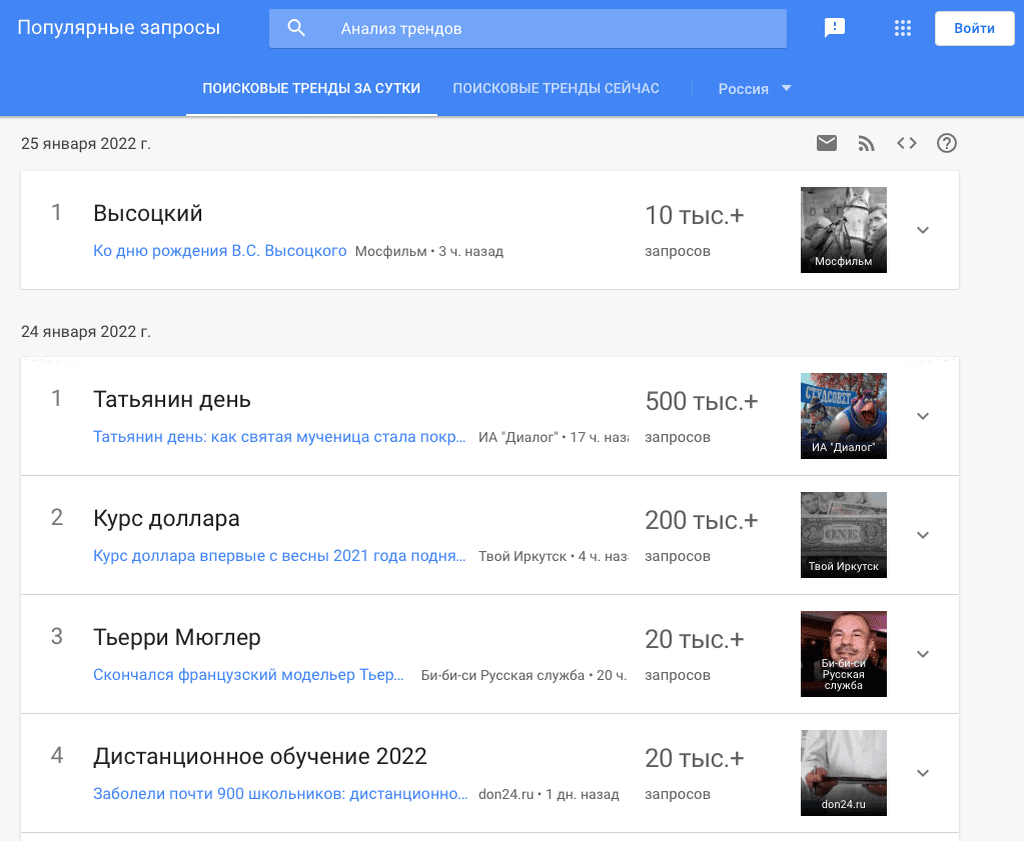Viewport: 1024px width, 841px height.
Task: Click the Тьерри Мюглер trend title
Action: click(177, 637)
